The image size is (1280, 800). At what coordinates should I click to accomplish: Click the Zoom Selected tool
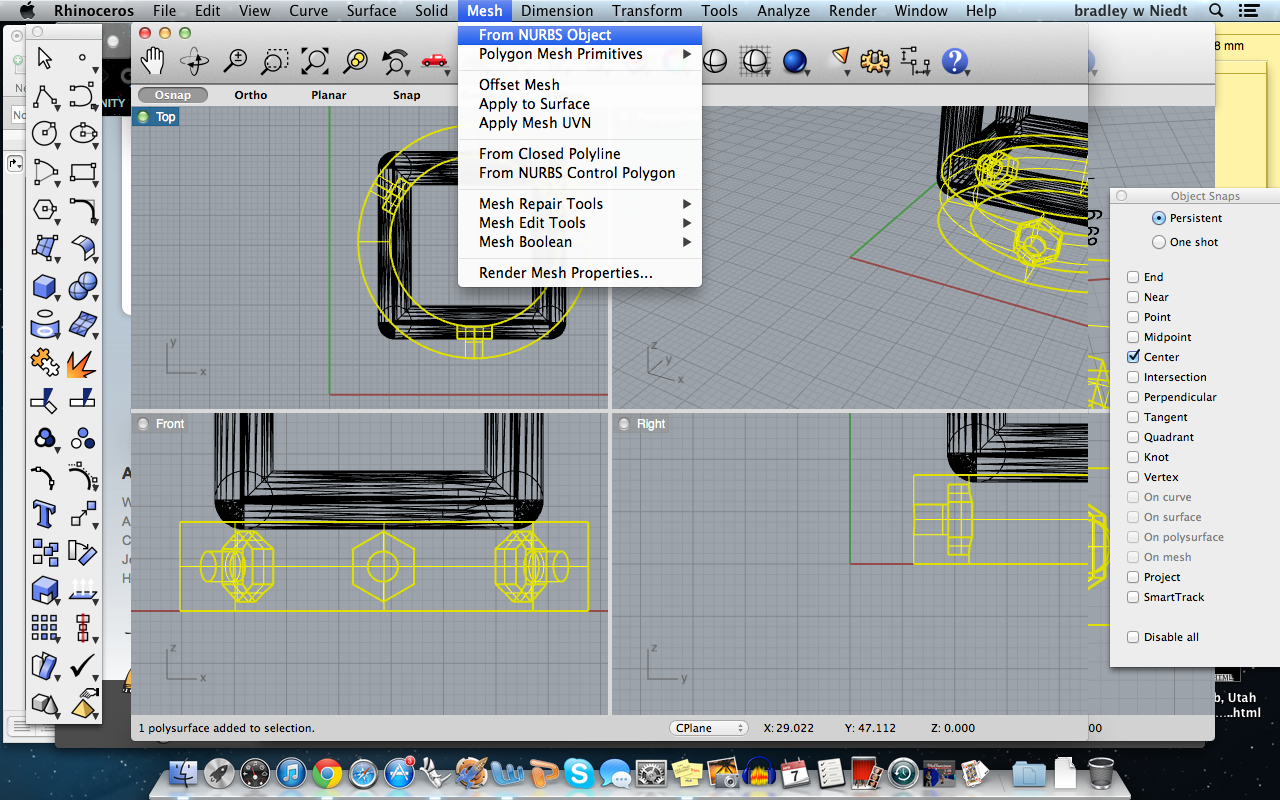pos(355,62)
